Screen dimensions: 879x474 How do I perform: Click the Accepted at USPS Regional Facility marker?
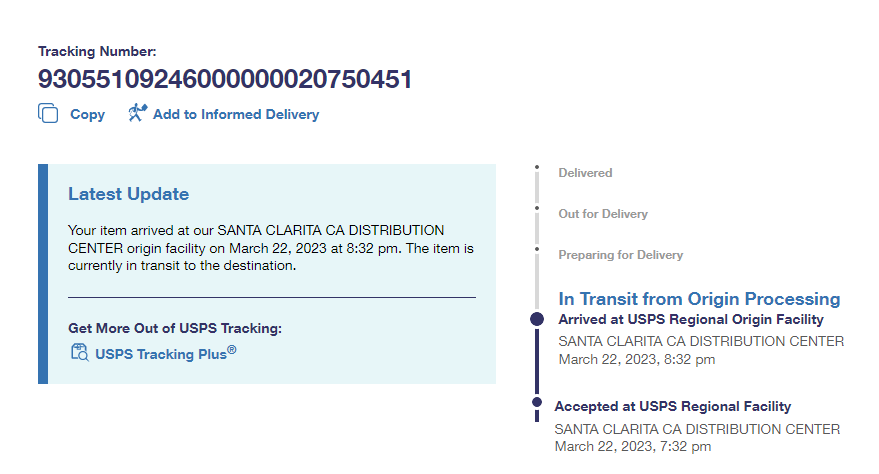(x=537, y=403)
